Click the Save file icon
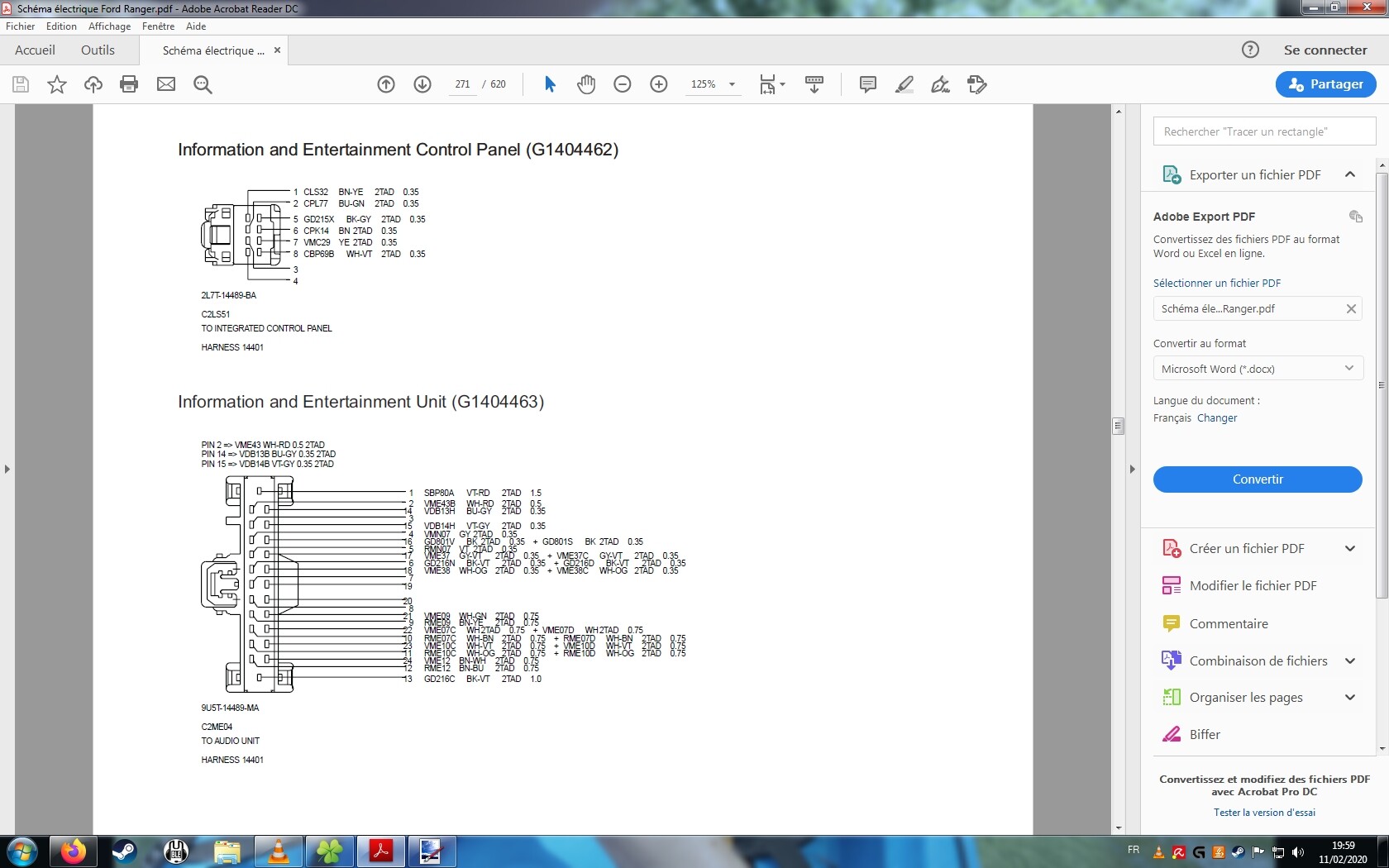The image size is (1389, 868). pos(21,84)
